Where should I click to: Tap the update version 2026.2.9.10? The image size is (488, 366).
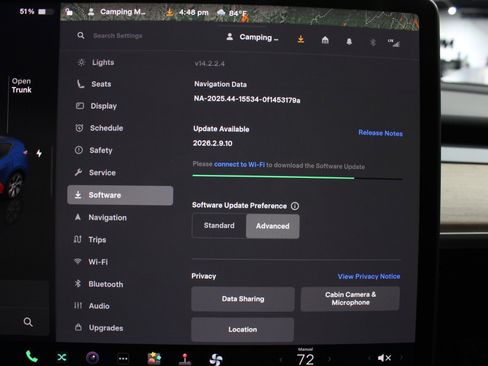[213, 143]
